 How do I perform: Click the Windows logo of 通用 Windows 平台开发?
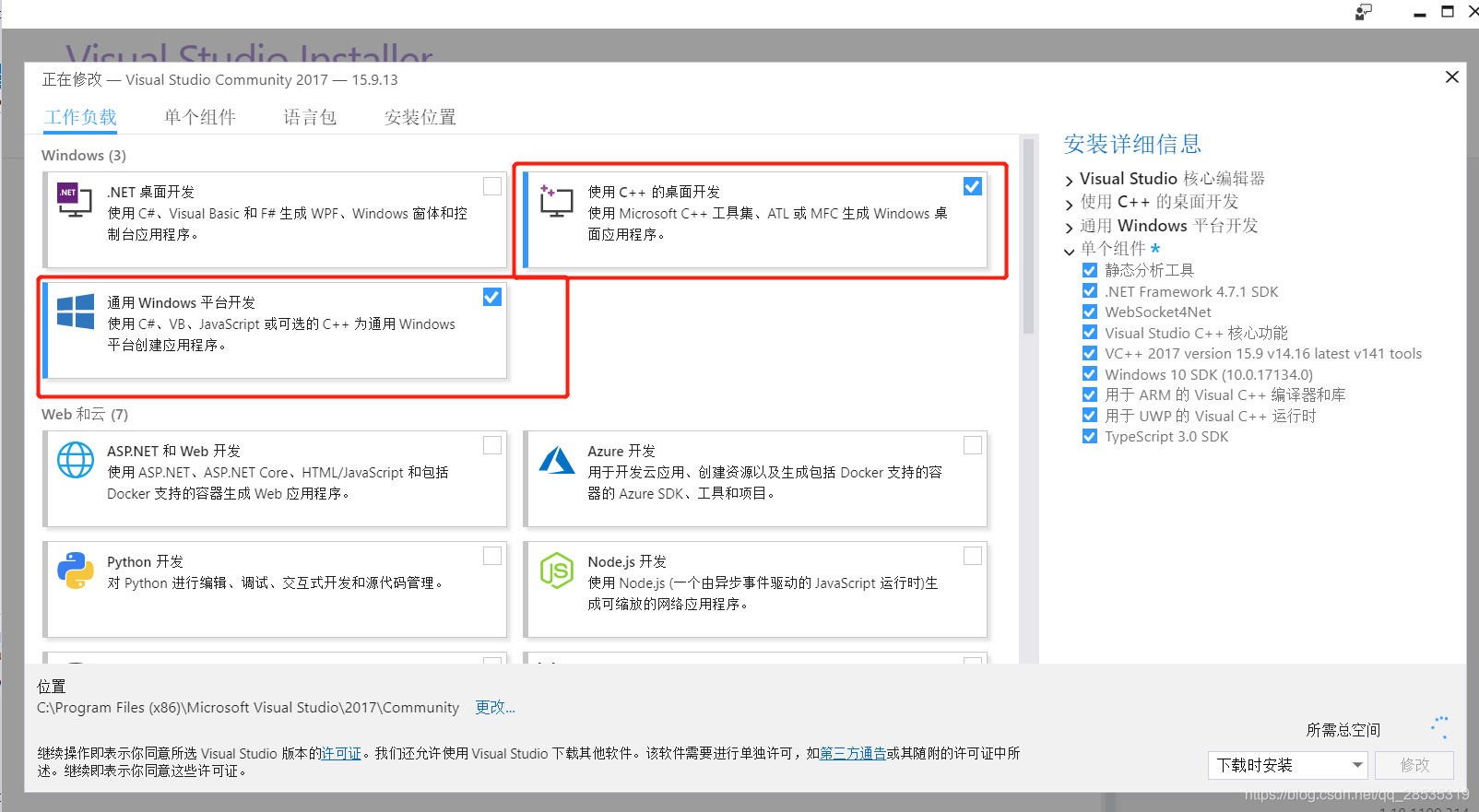[x=76, y=312]
